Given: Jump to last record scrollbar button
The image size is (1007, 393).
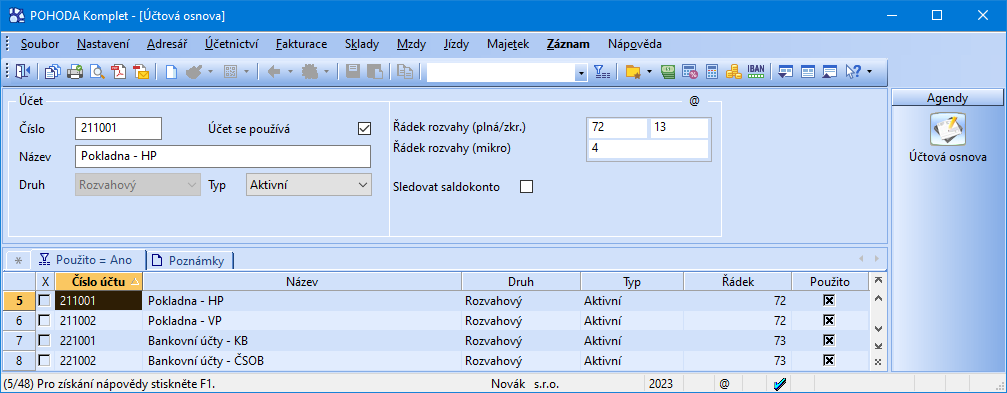Looking at the screenshot, I should (878, 346).
